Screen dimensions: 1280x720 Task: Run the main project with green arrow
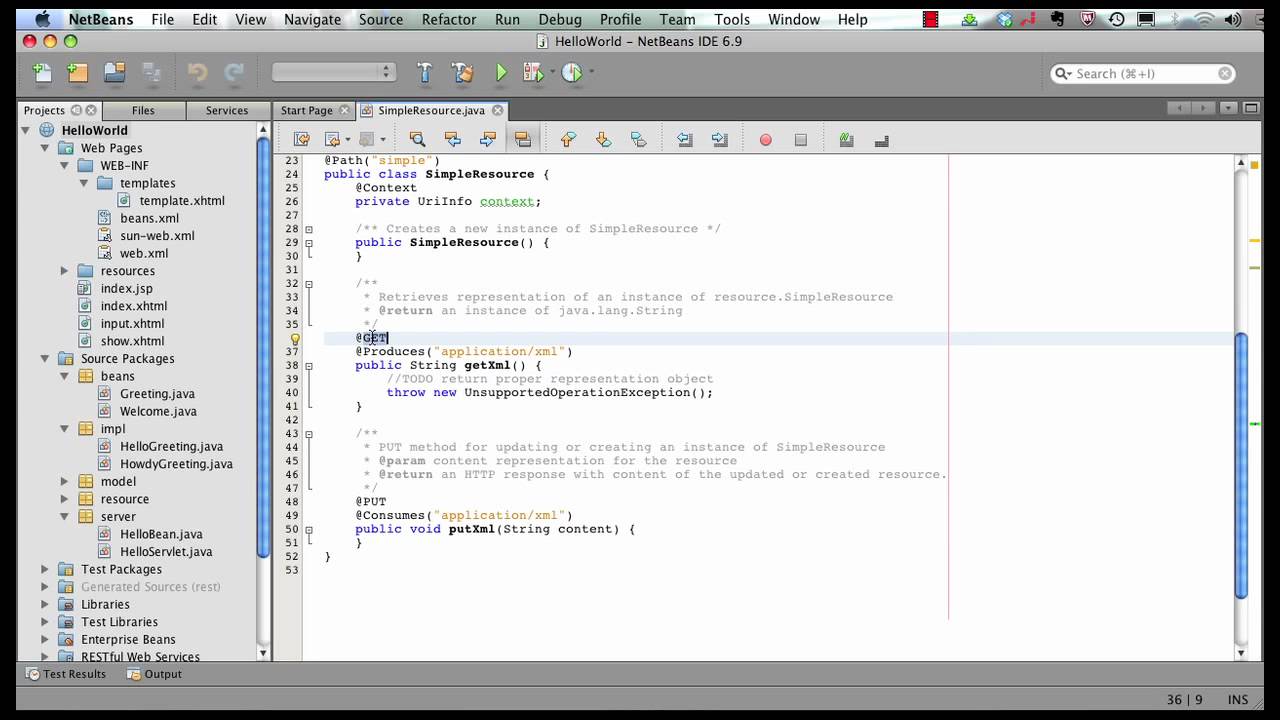(501, 72)
